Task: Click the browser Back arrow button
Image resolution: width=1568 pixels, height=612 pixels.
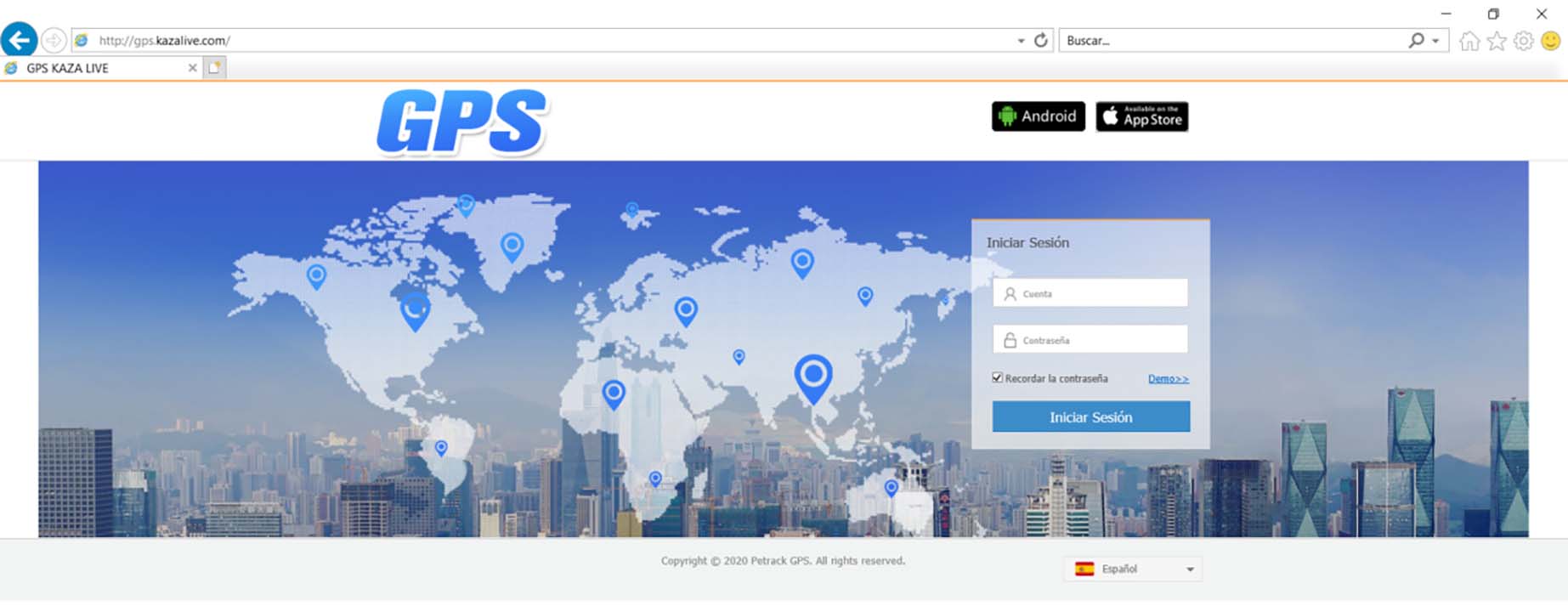Action: [x=19, y=40]
